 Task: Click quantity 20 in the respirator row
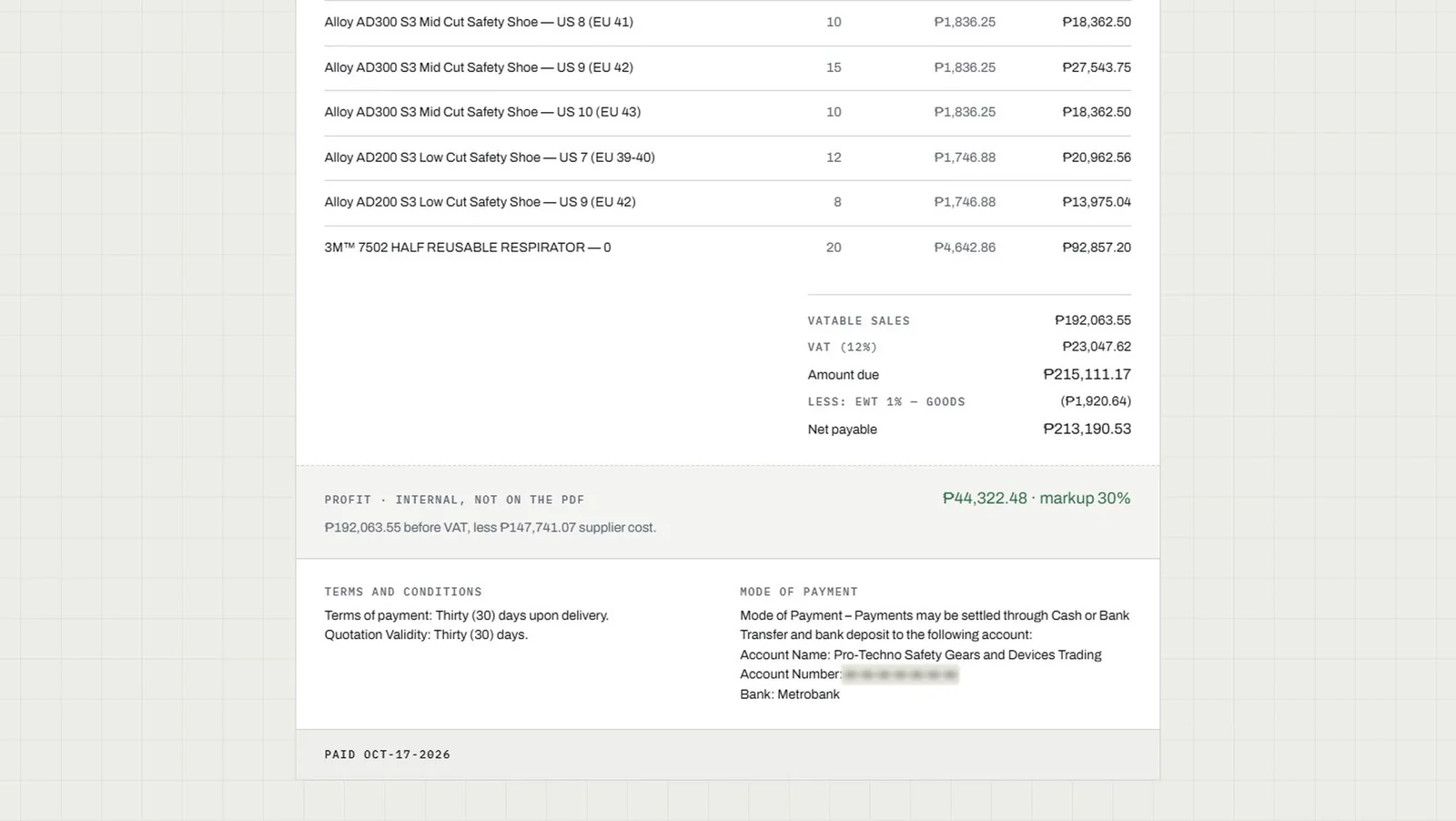pyautogui.click(x=834, y=248)
